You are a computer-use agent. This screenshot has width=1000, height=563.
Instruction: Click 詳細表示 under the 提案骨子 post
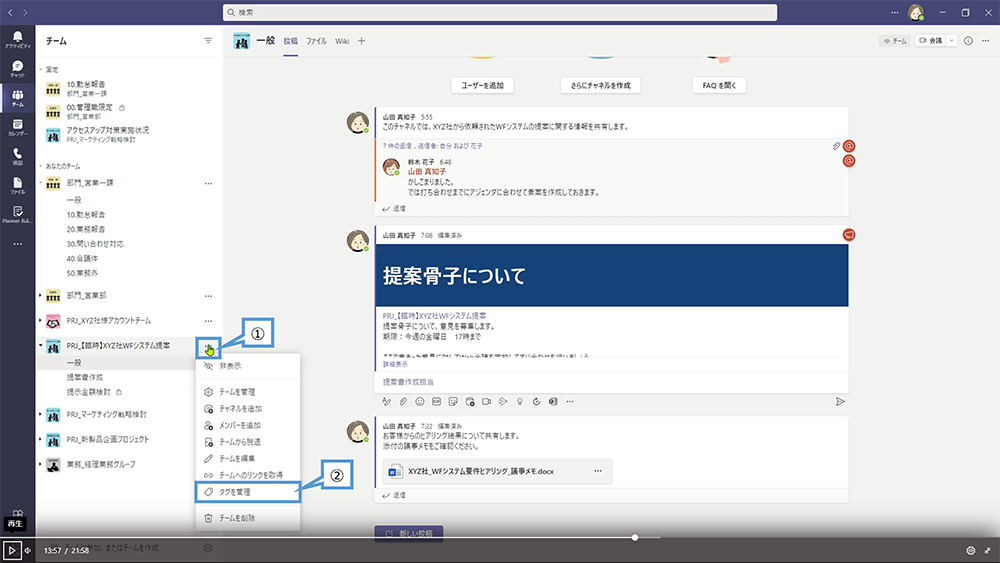point(395,364)
